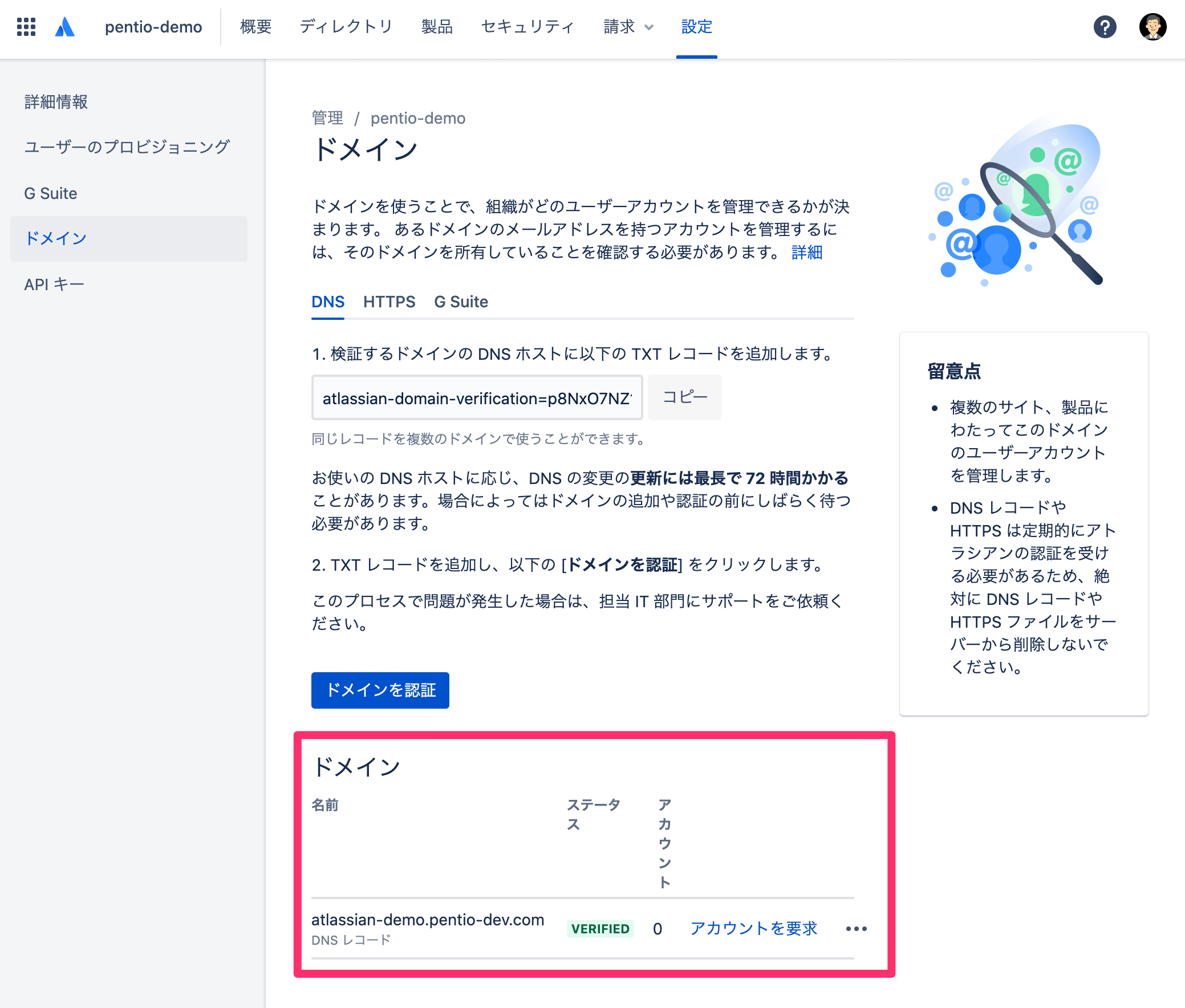Viewport: 1185px width, 1008px height.
Task: Select the 設定 top navigation item
Action: (696, 27)
